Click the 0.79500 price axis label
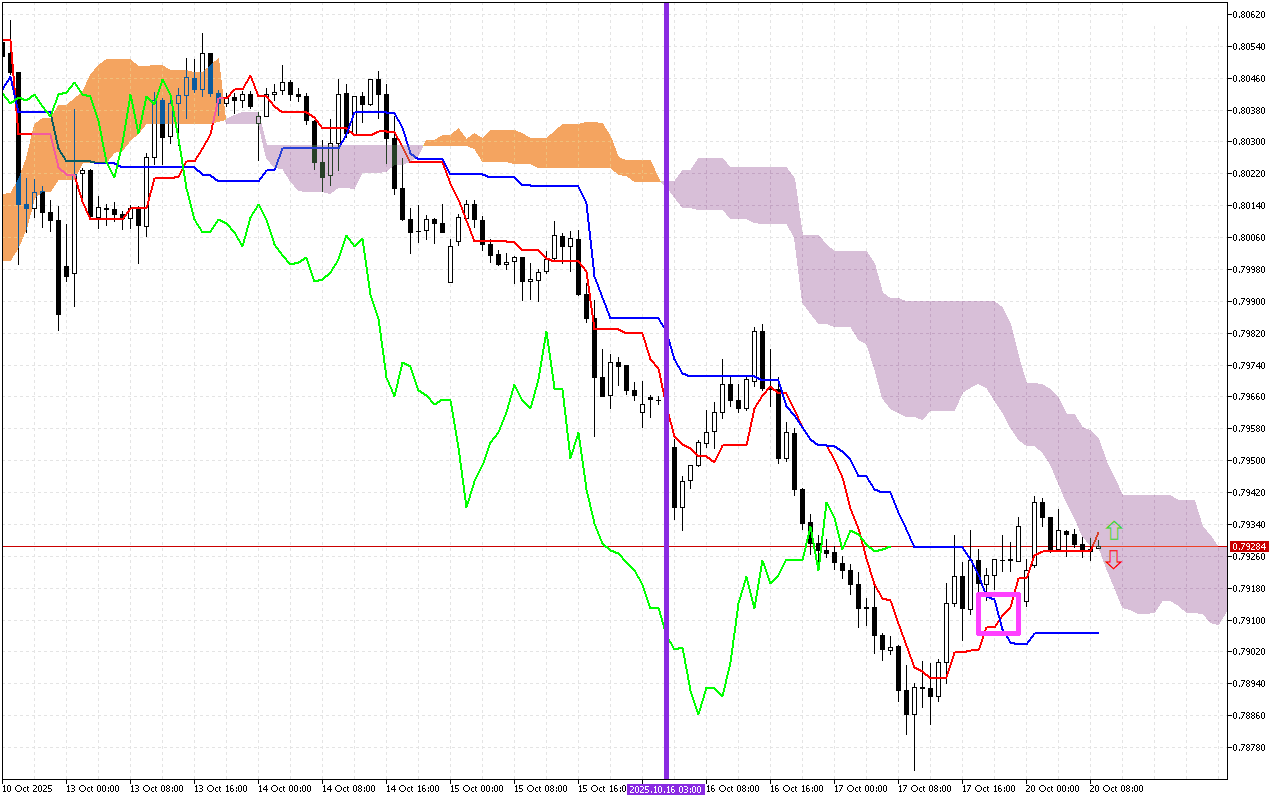This screenshot has width=1280, height=800. 1248,460
